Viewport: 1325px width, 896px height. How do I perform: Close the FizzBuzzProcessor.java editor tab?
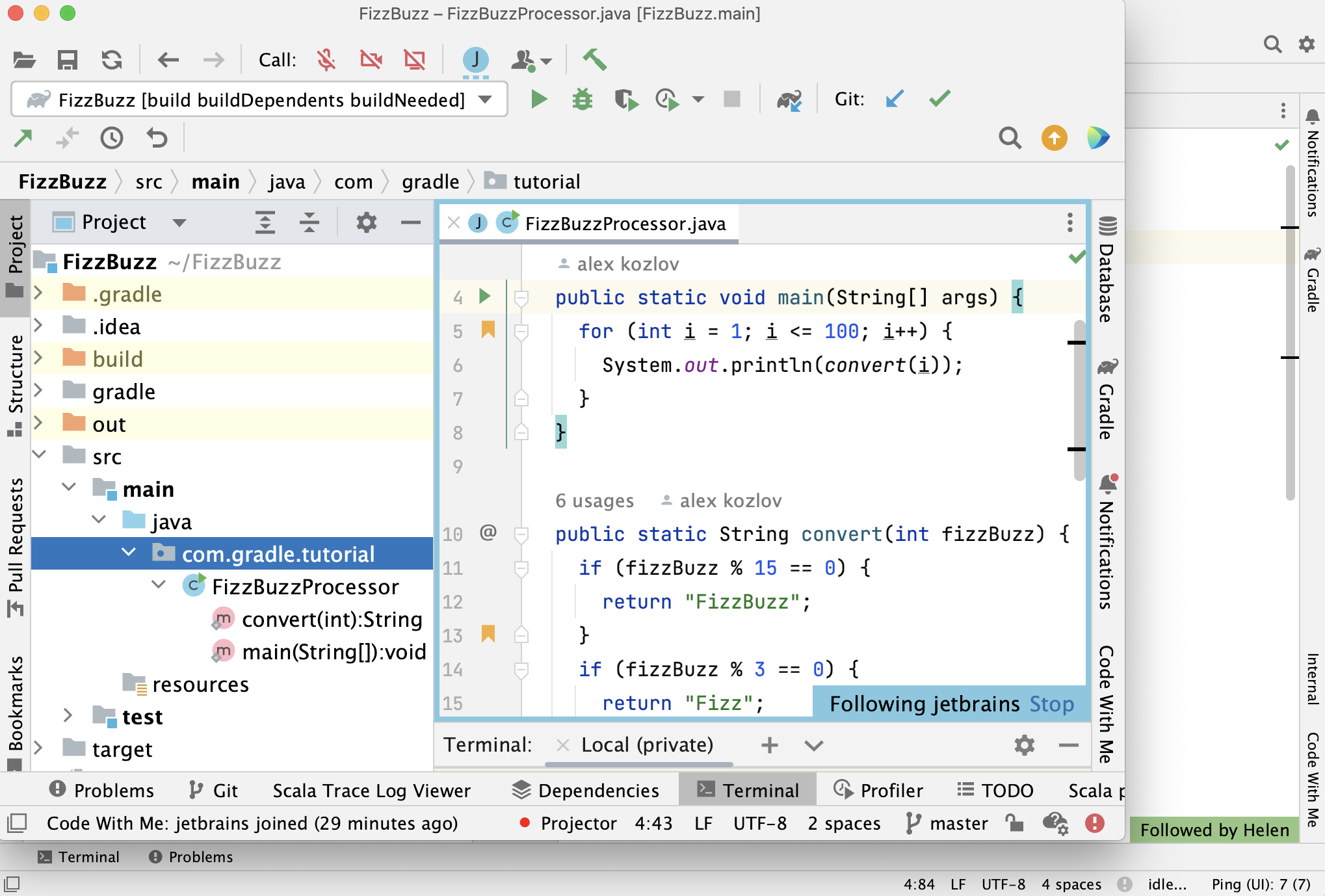point(454,223)
